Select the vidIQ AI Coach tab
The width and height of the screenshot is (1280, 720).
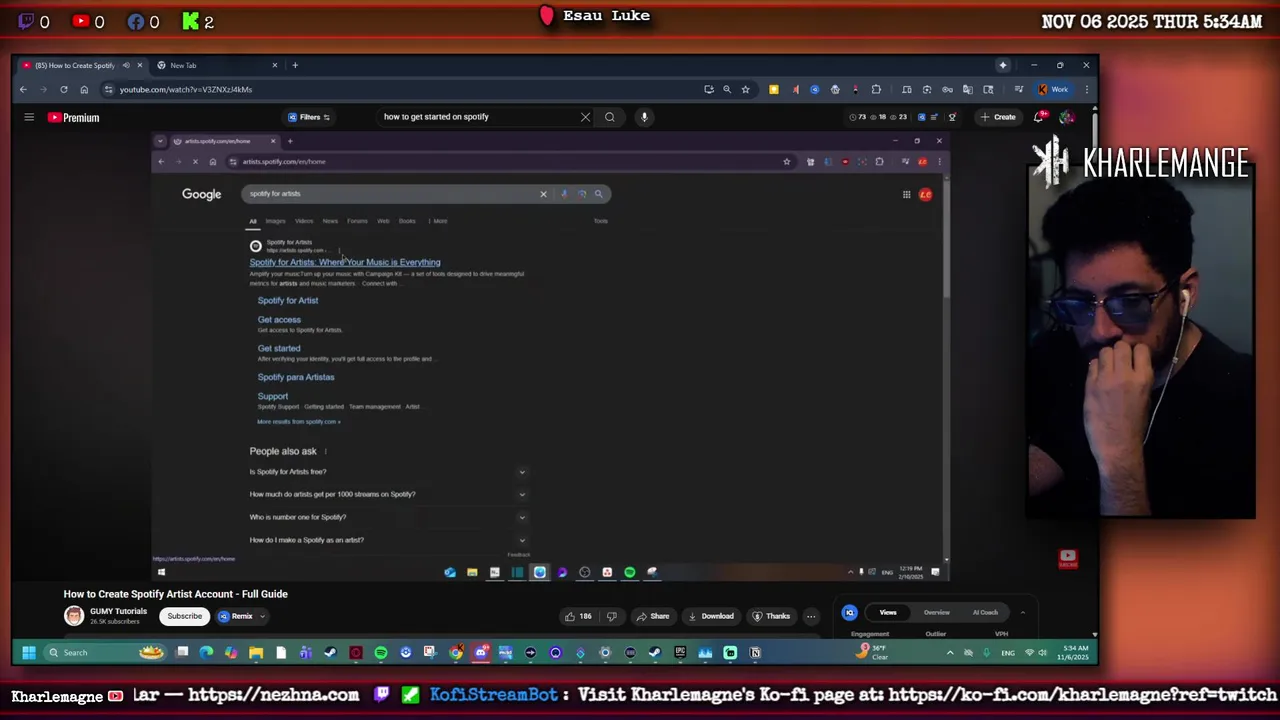[985, 612]
